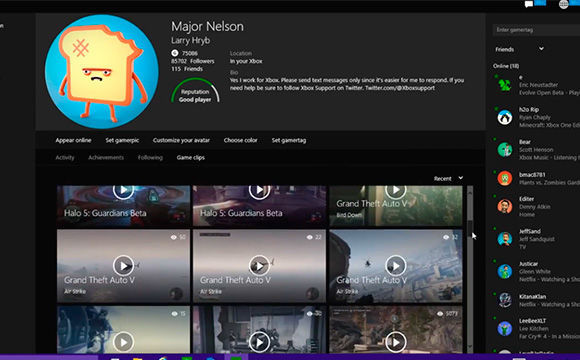Open Justicar's friend avatar
Screen dimensions: 580x360
click(x=505, y=271)
